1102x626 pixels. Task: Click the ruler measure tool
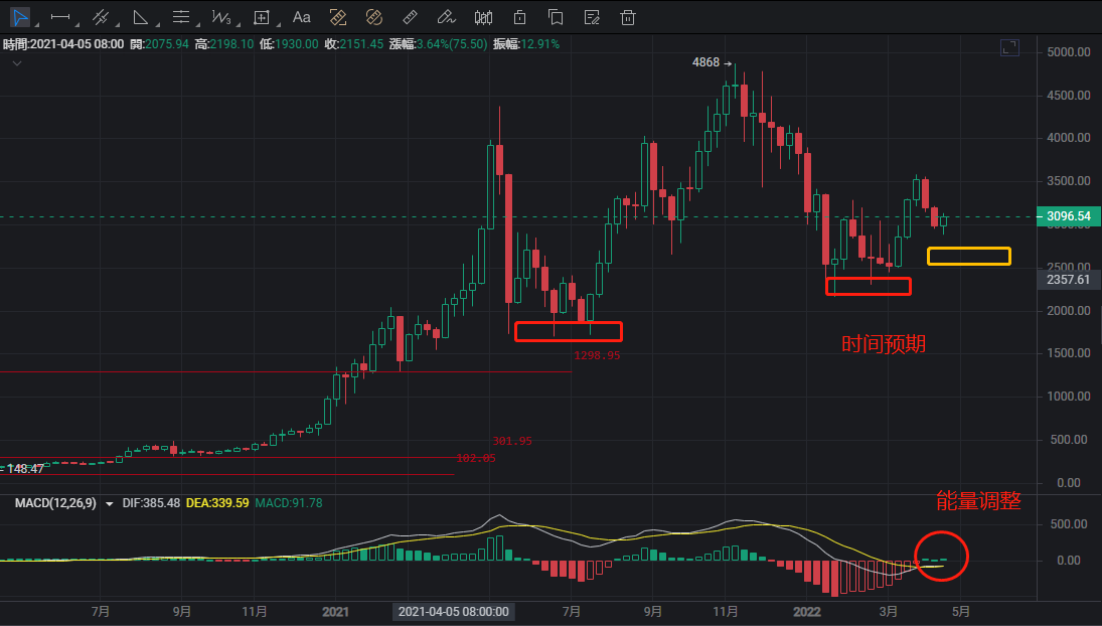click(x=409, y=17)
